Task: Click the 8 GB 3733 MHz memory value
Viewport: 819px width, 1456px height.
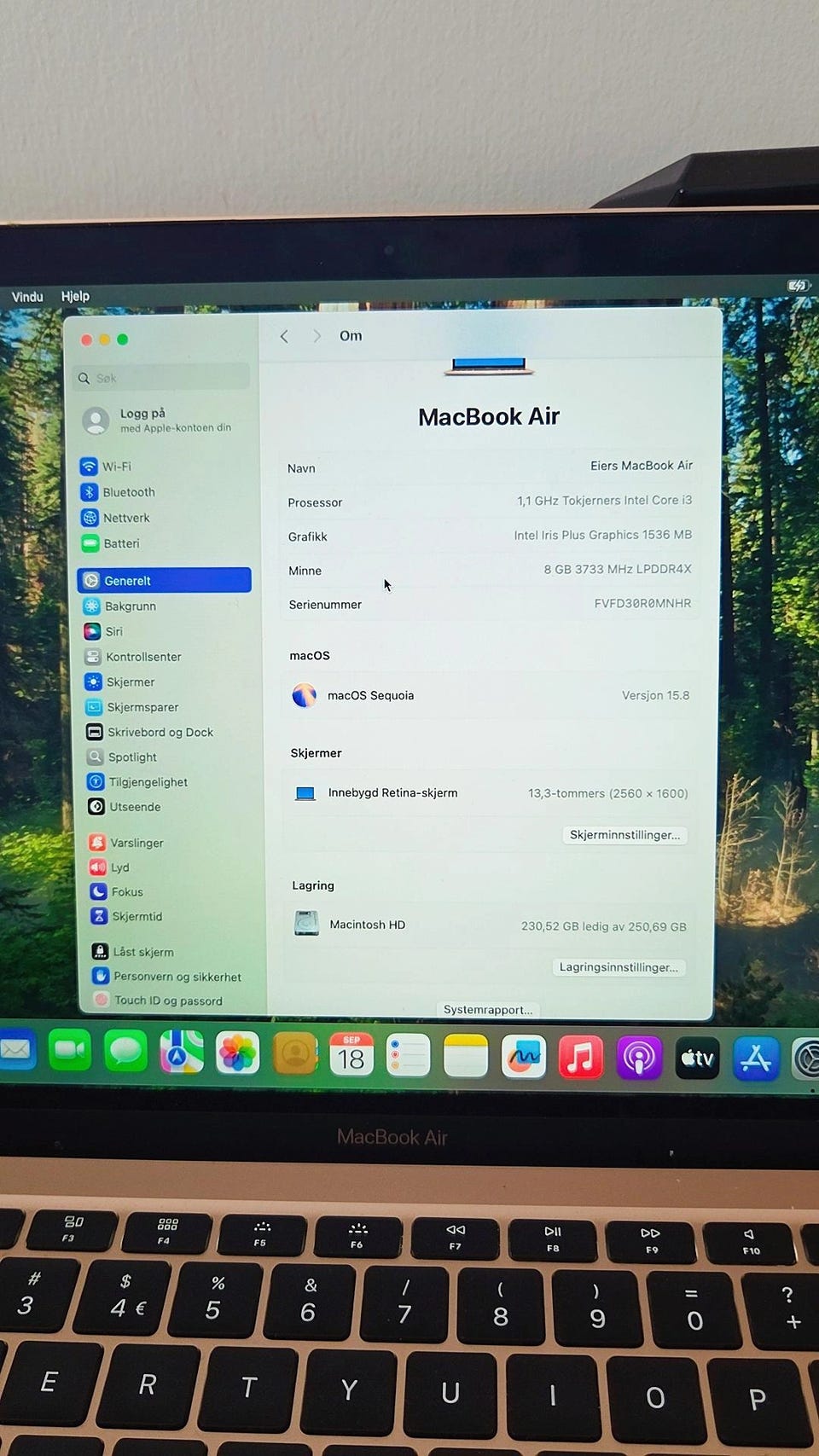Action: click(618, 569)
